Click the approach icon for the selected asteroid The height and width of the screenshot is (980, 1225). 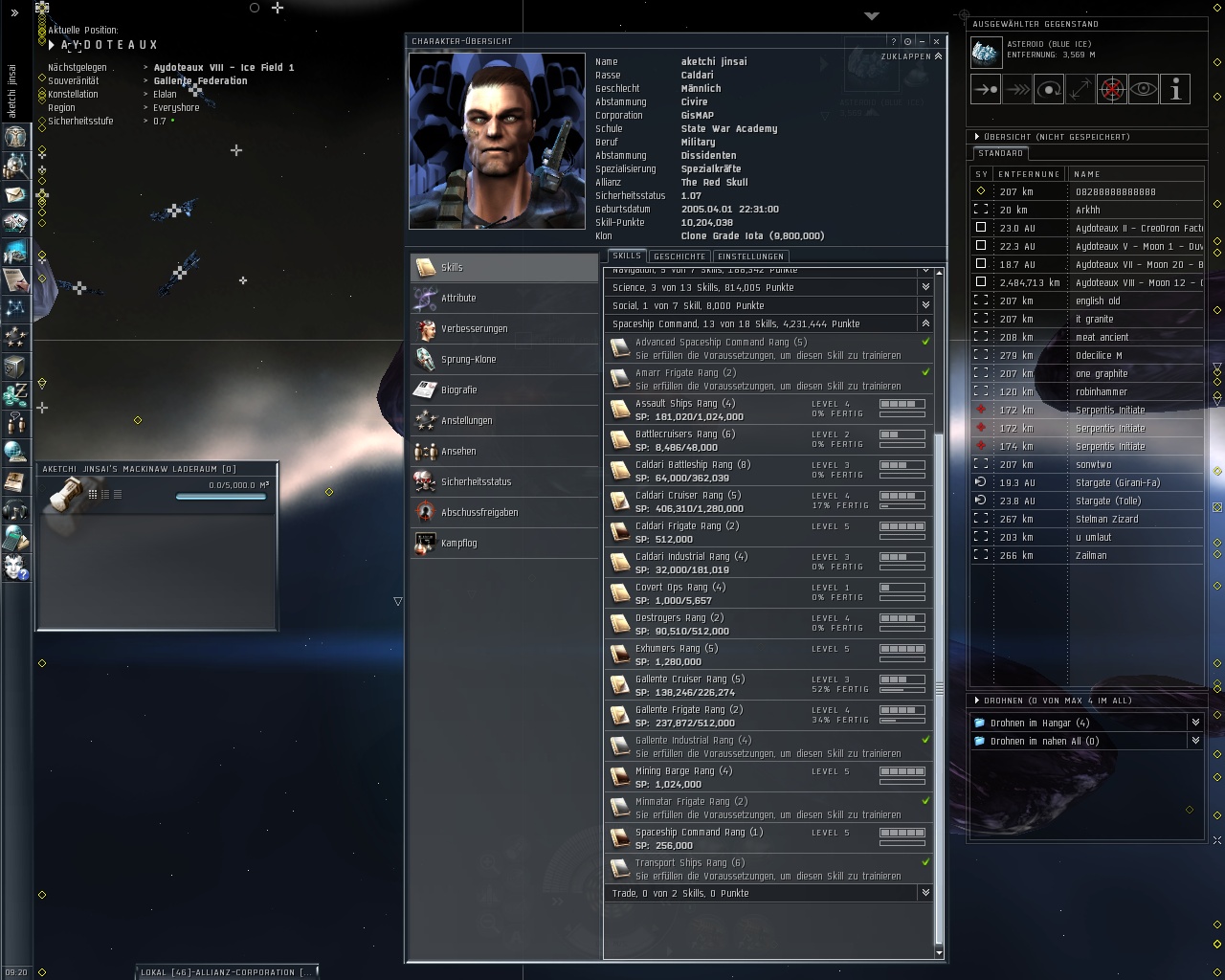986,89
